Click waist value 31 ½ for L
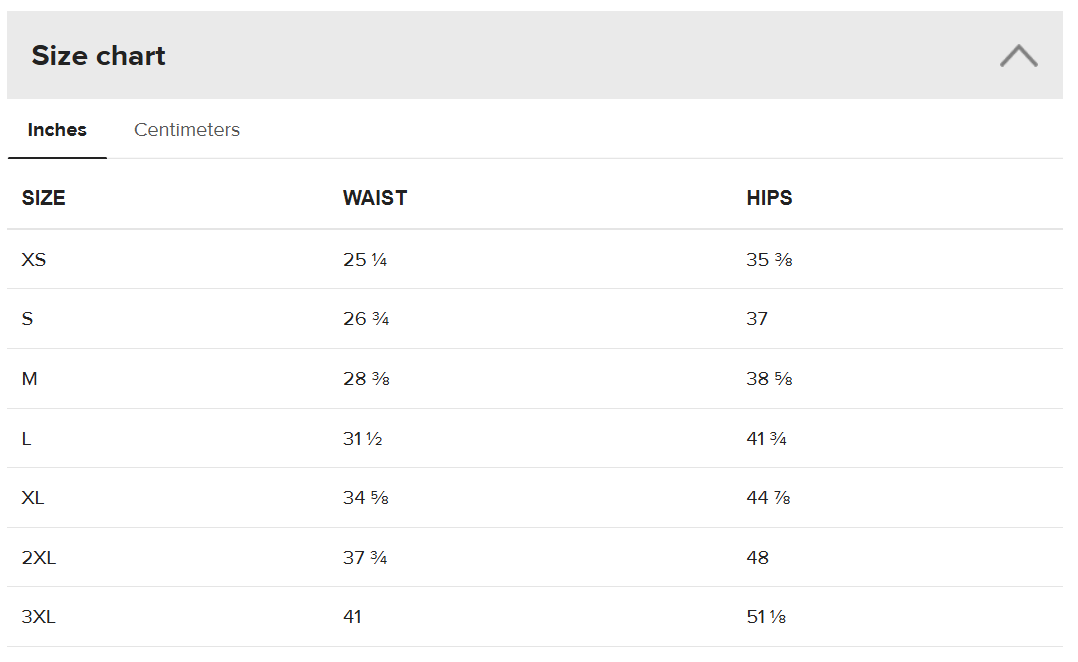The image size is (1078, 662). (x=362, y=439)
